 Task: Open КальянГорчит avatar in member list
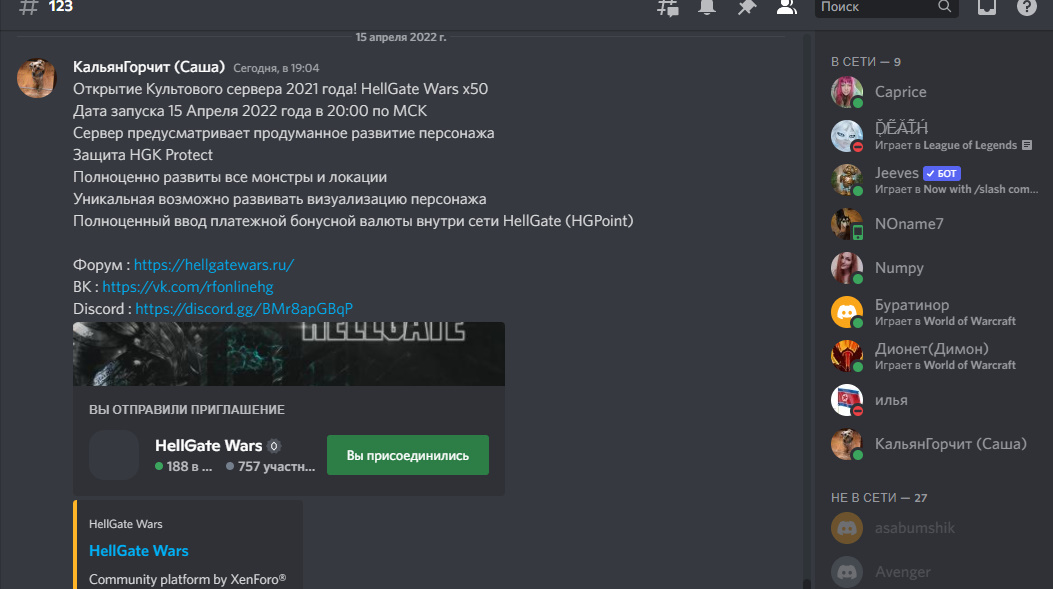pyautogui.click(x=847, y=444)
